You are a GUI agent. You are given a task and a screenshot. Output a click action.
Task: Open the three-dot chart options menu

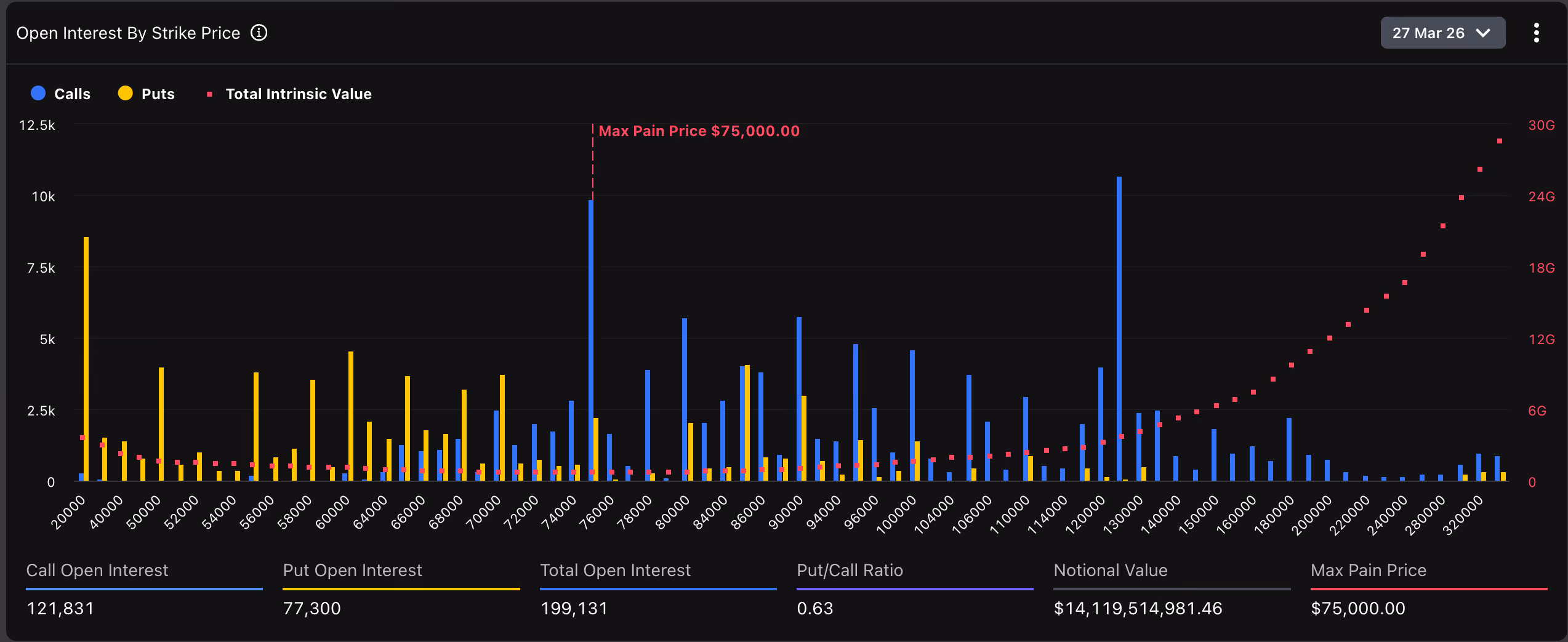click(x=1537, y=33)
